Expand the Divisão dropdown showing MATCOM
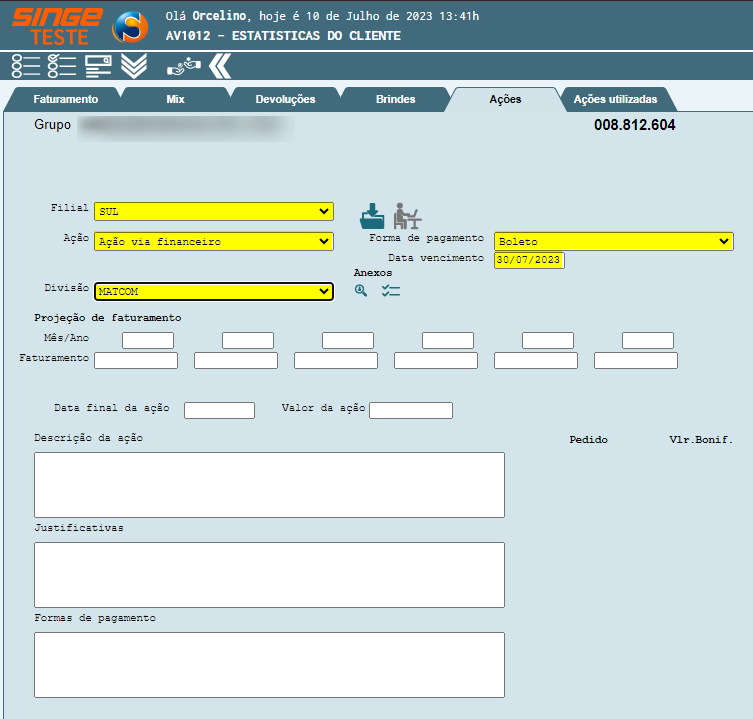The width and height of the screenshot is (753, 719). 213,291
